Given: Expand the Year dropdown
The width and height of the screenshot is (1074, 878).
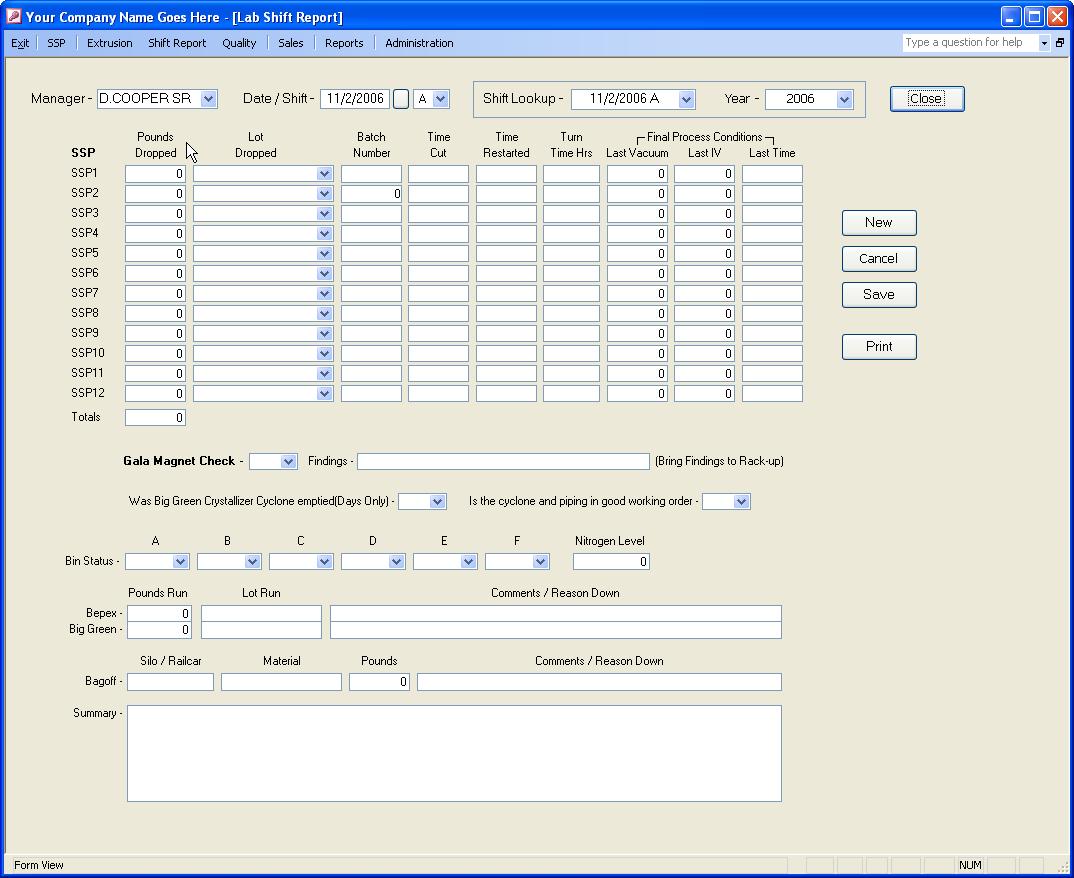Looking at the screenshot, I should click(x=844, y=99).
